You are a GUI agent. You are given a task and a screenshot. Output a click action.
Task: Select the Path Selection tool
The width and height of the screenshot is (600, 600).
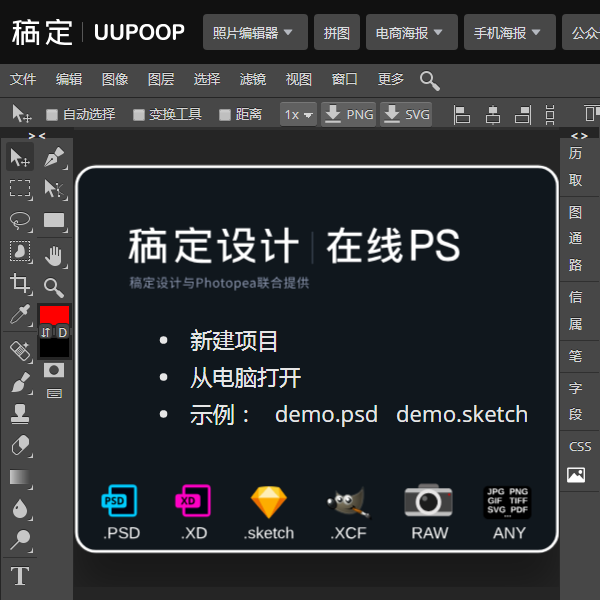pyautogui.click(x=54, y=189)
